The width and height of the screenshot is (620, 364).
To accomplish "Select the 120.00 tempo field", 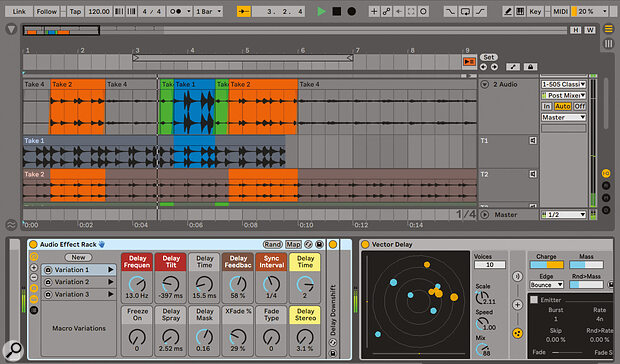I will pyautogui.click(x=99, y=11).
